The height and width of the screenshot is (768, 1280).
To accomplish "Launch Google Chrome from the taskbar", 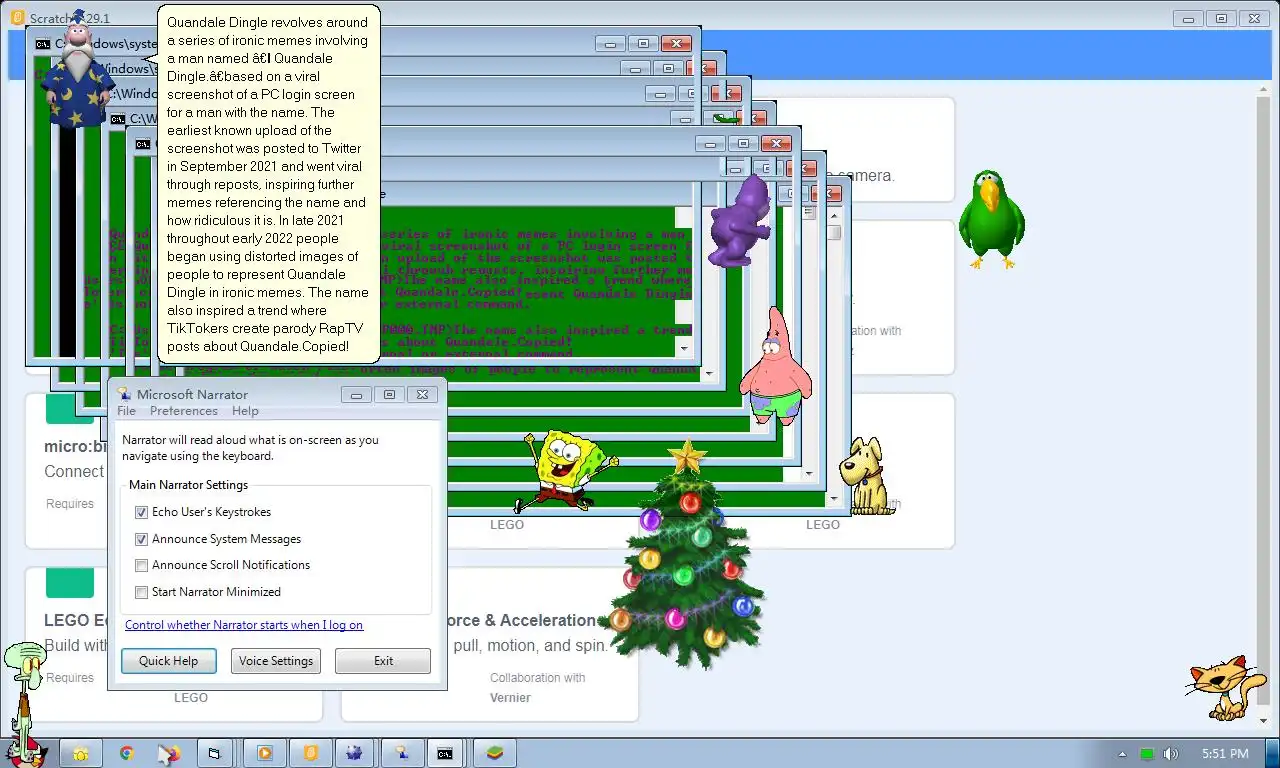I will pyautogui.click(x=127, y=753).
